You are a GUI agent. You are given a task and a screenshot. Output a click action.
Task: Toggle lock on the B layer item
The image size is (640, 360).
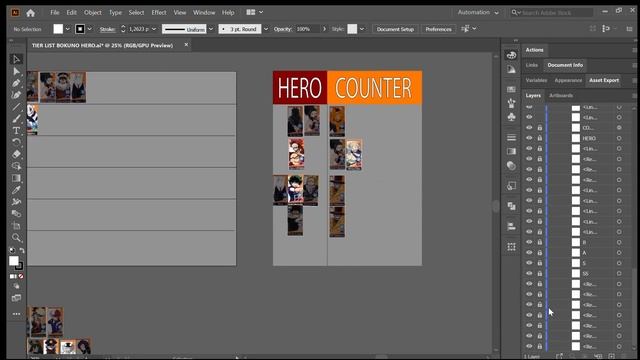(x=540, y=242)
